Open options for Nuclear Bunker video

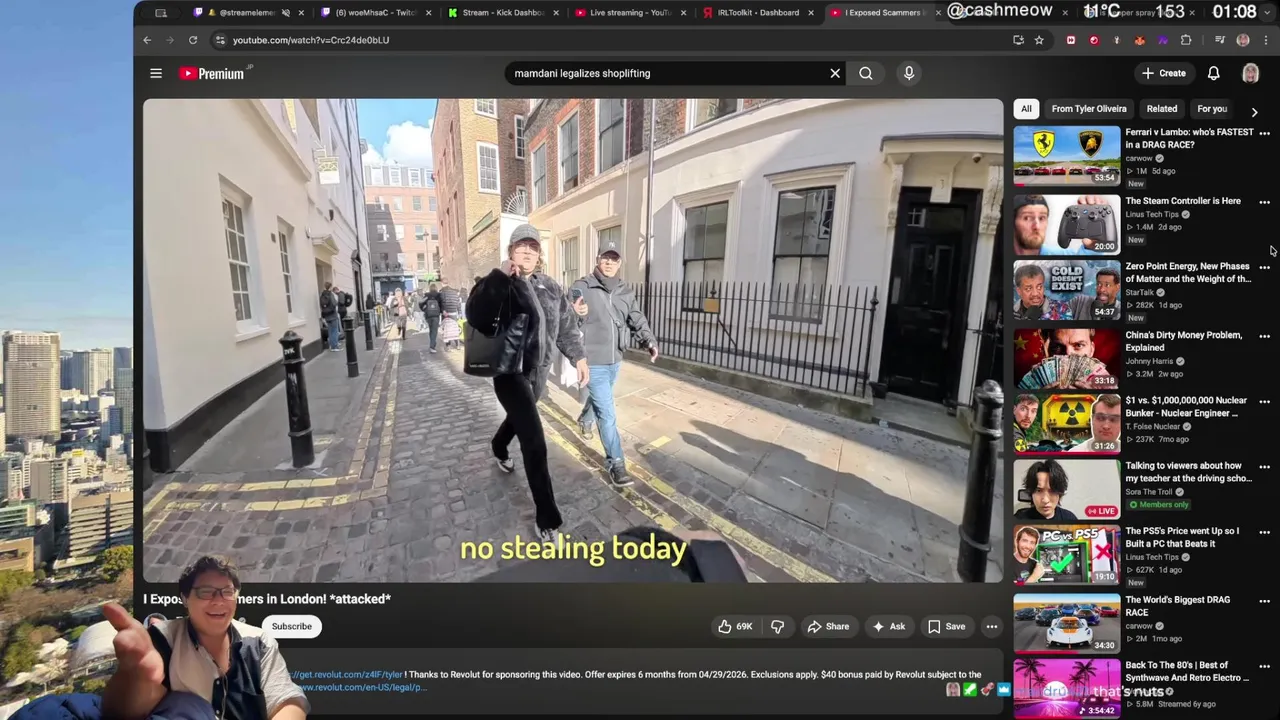pyautogui.click(x=1264, y=402)
